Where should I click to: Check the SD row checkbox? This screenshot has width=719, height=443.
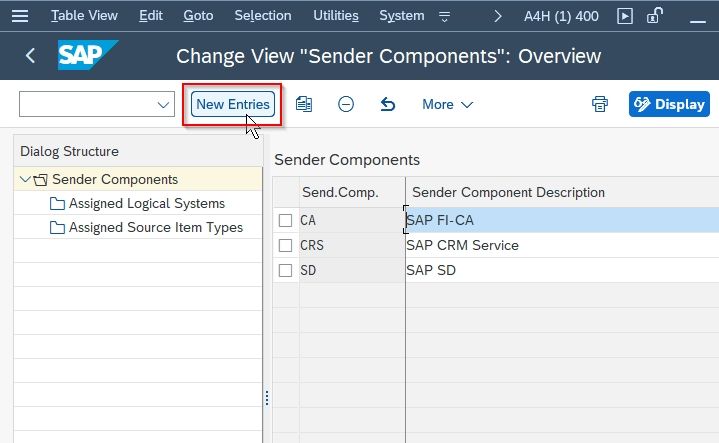(285, 270)
